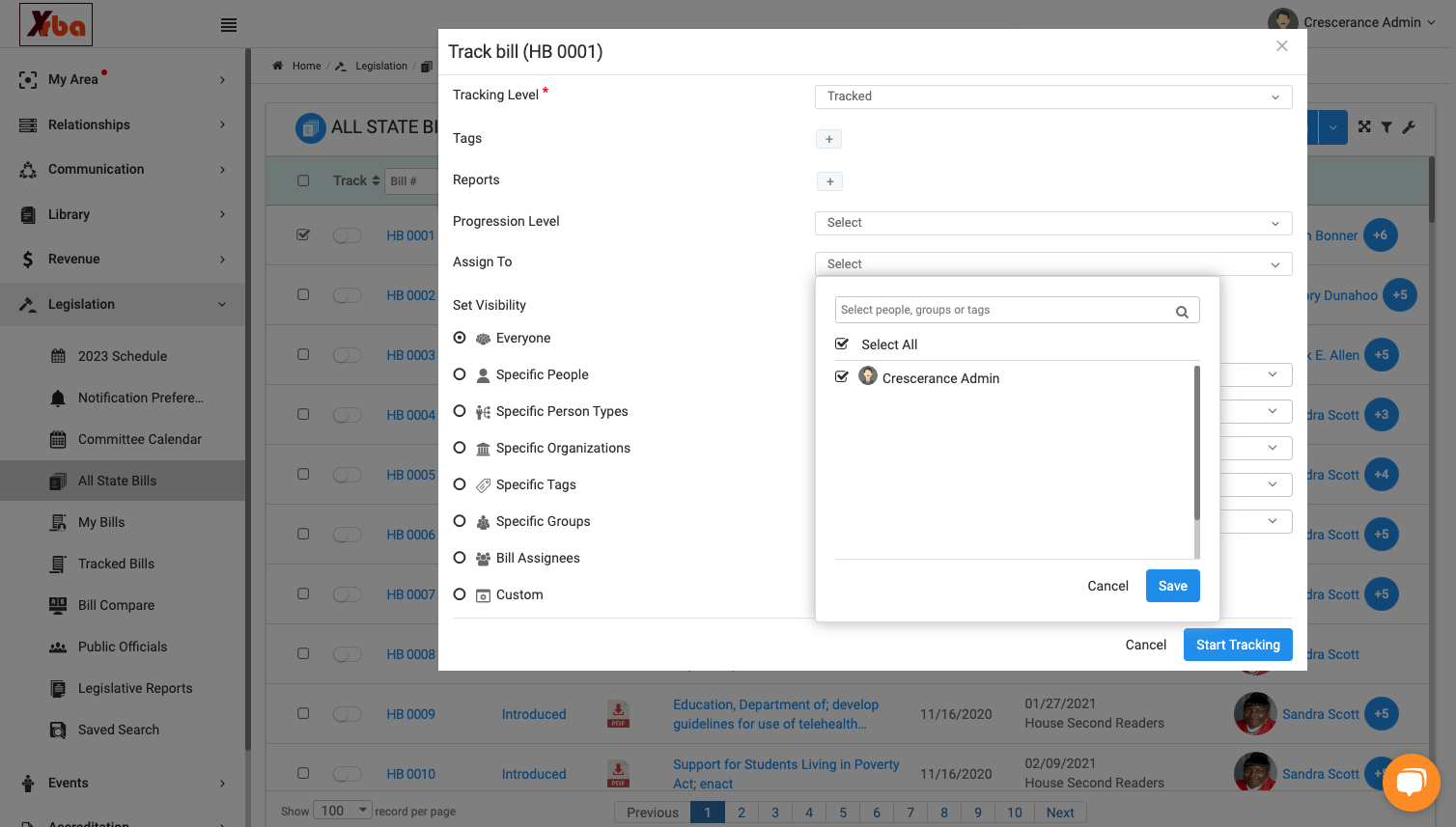
Task: Choose the Custom visibility radio button
Action: [x=460, y=594]
